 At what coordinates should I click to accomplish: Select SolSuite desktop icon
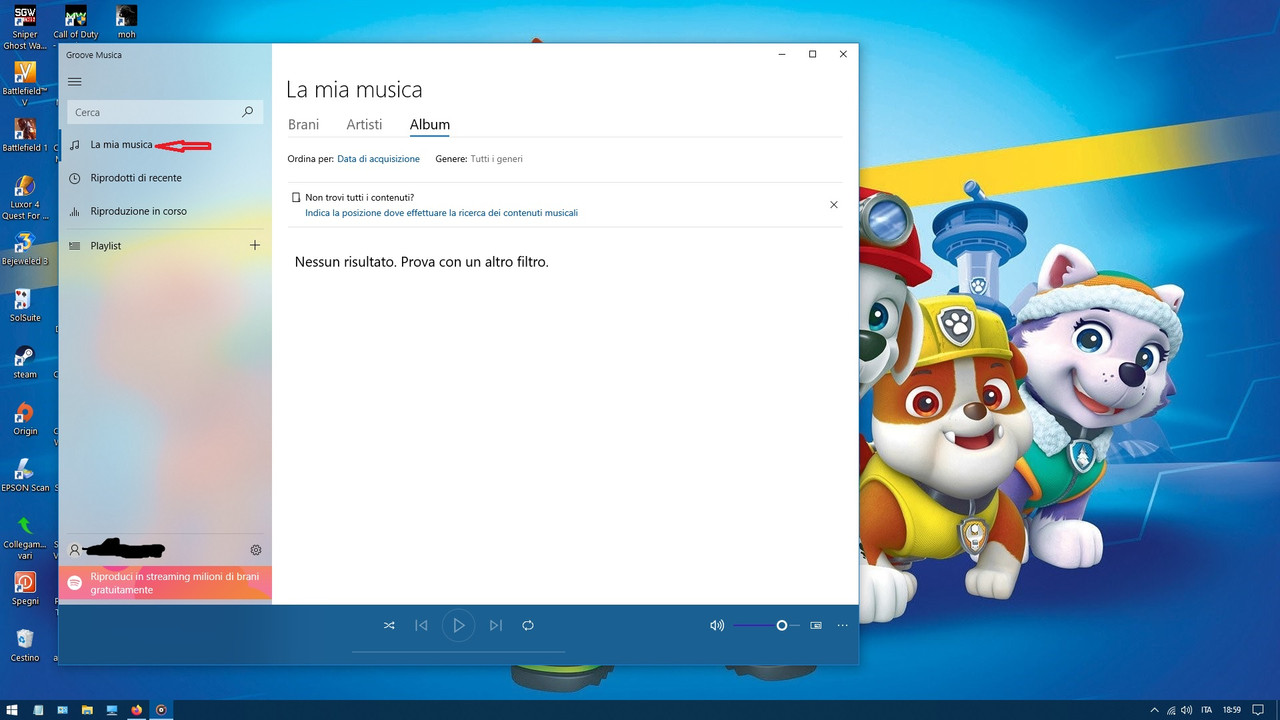click(x=25, y=306)
